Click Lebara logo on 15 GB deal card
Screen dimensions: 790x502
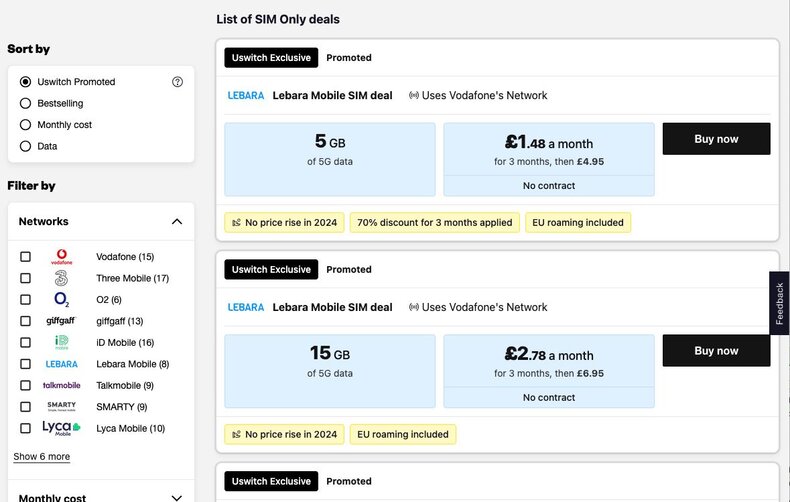[x=246, y=307]
